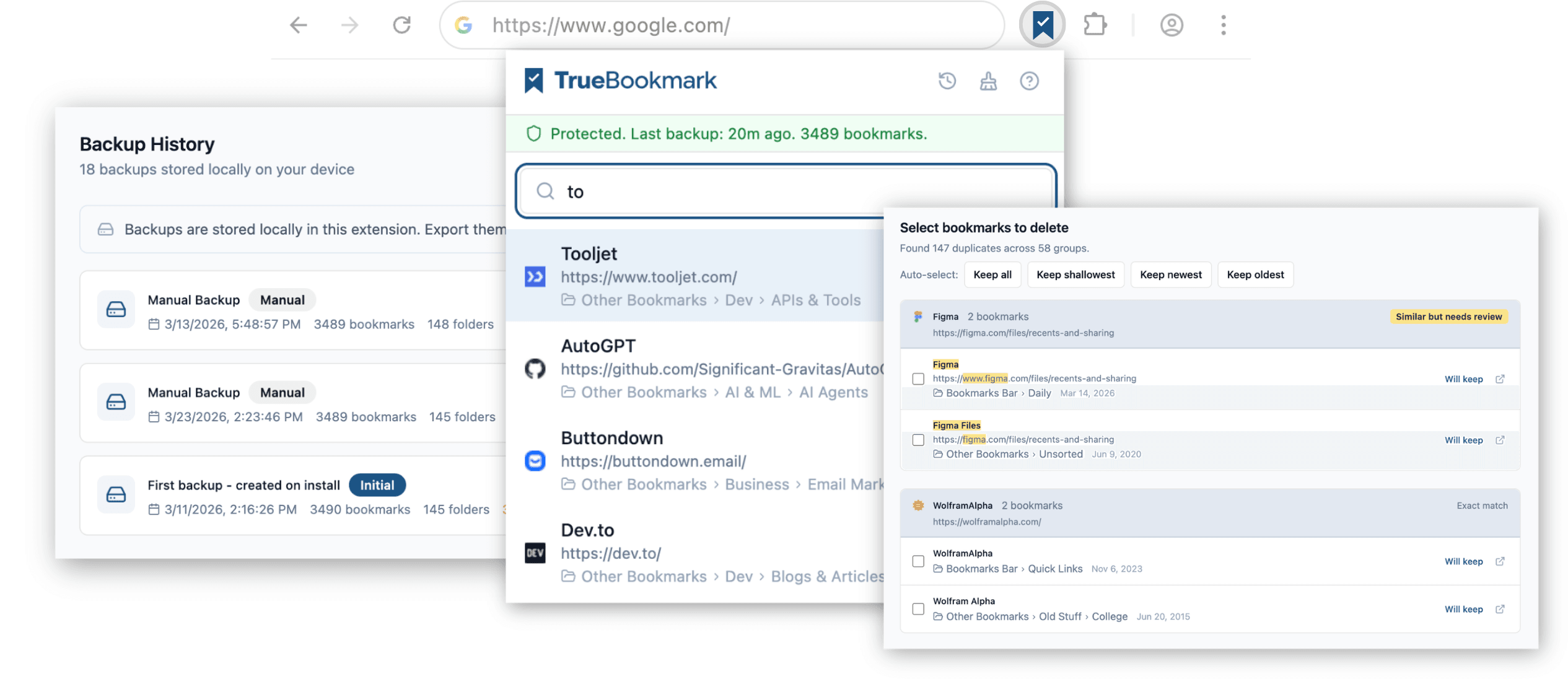
Task: Open duplicate cleaner broom icon
Action: pyautogui.click(x=988, y=81)
